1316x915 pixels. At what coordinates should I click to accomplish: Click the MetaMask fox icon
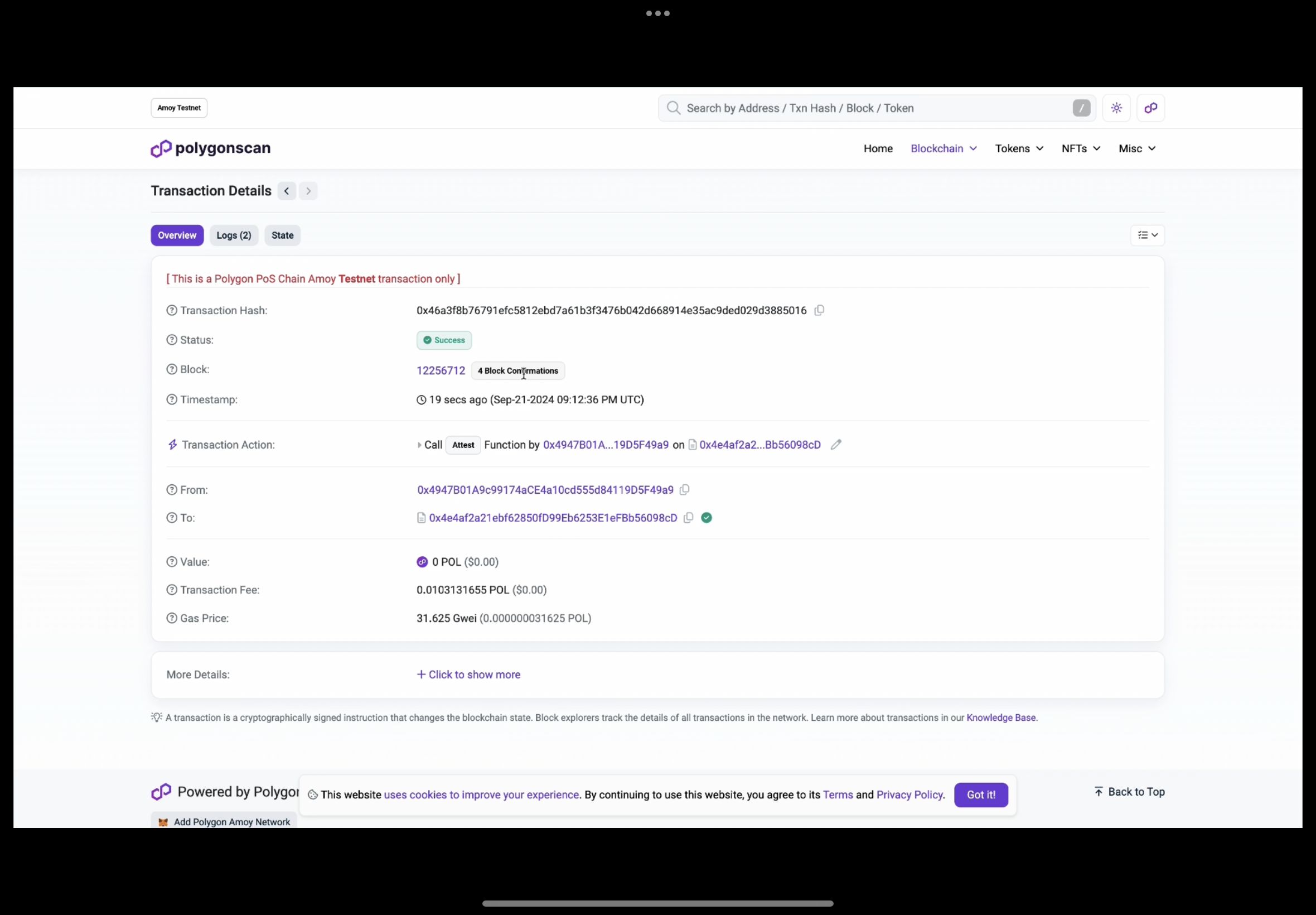163,822
